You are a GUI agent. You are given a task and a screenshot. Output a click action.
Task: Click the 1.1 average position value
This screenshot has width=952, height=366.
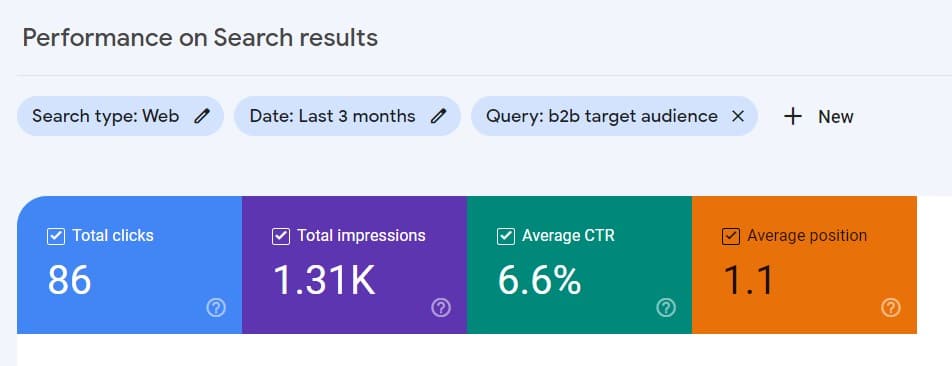coord(749,280)
